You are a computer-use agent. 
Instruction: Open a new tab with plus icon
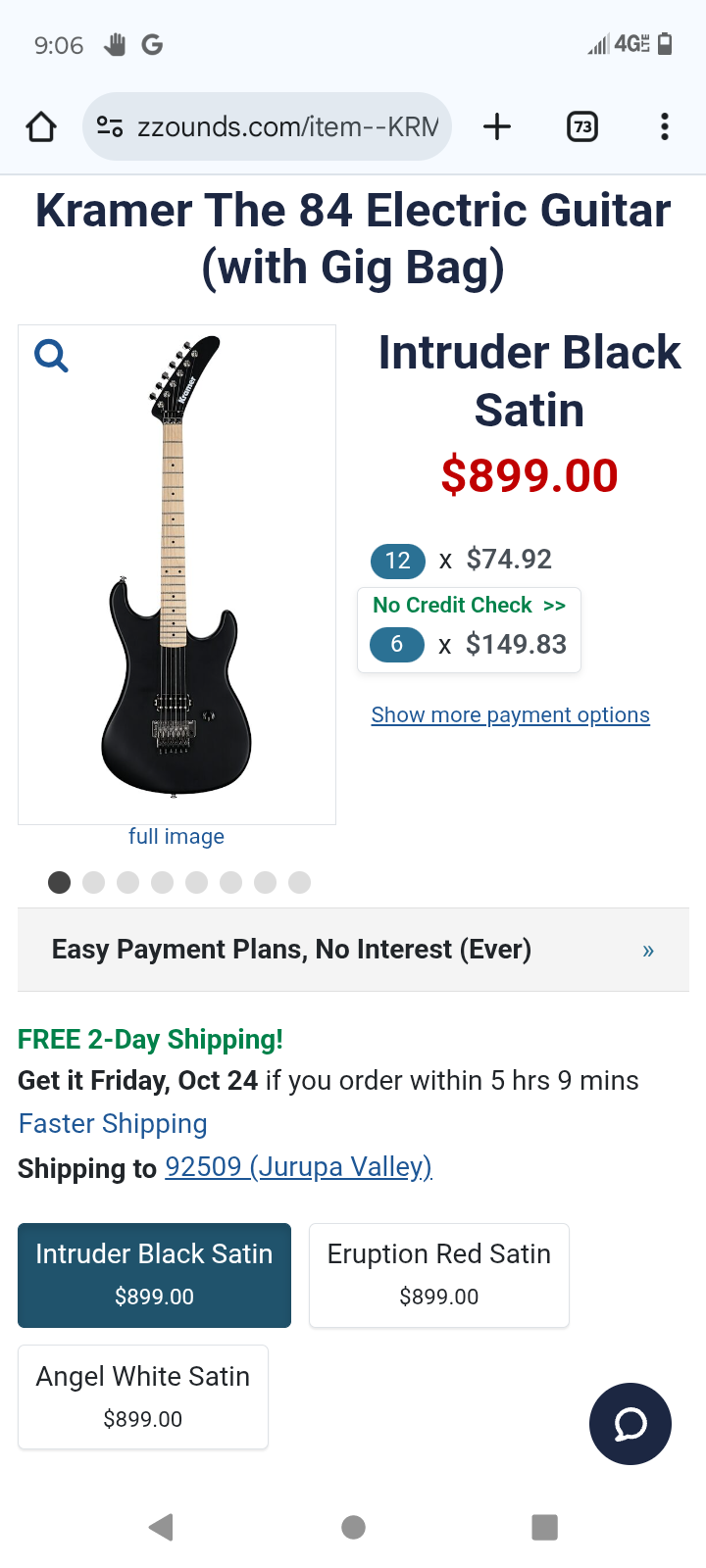click(x=497, y=126)
